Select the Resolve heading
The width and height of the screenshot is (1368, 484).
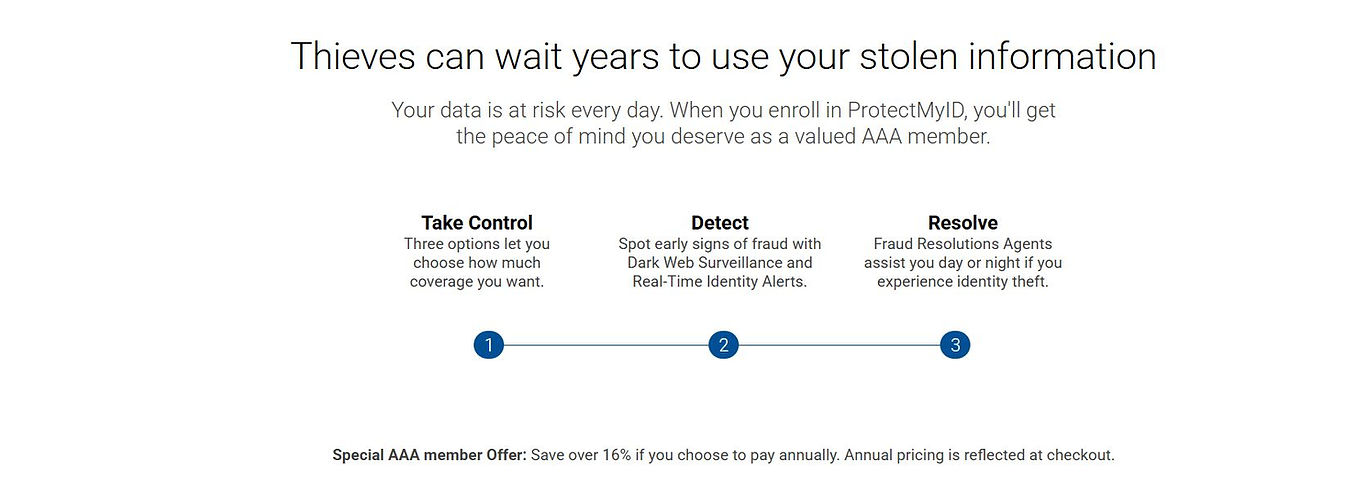pyautogui.click(x=963, y=222)
